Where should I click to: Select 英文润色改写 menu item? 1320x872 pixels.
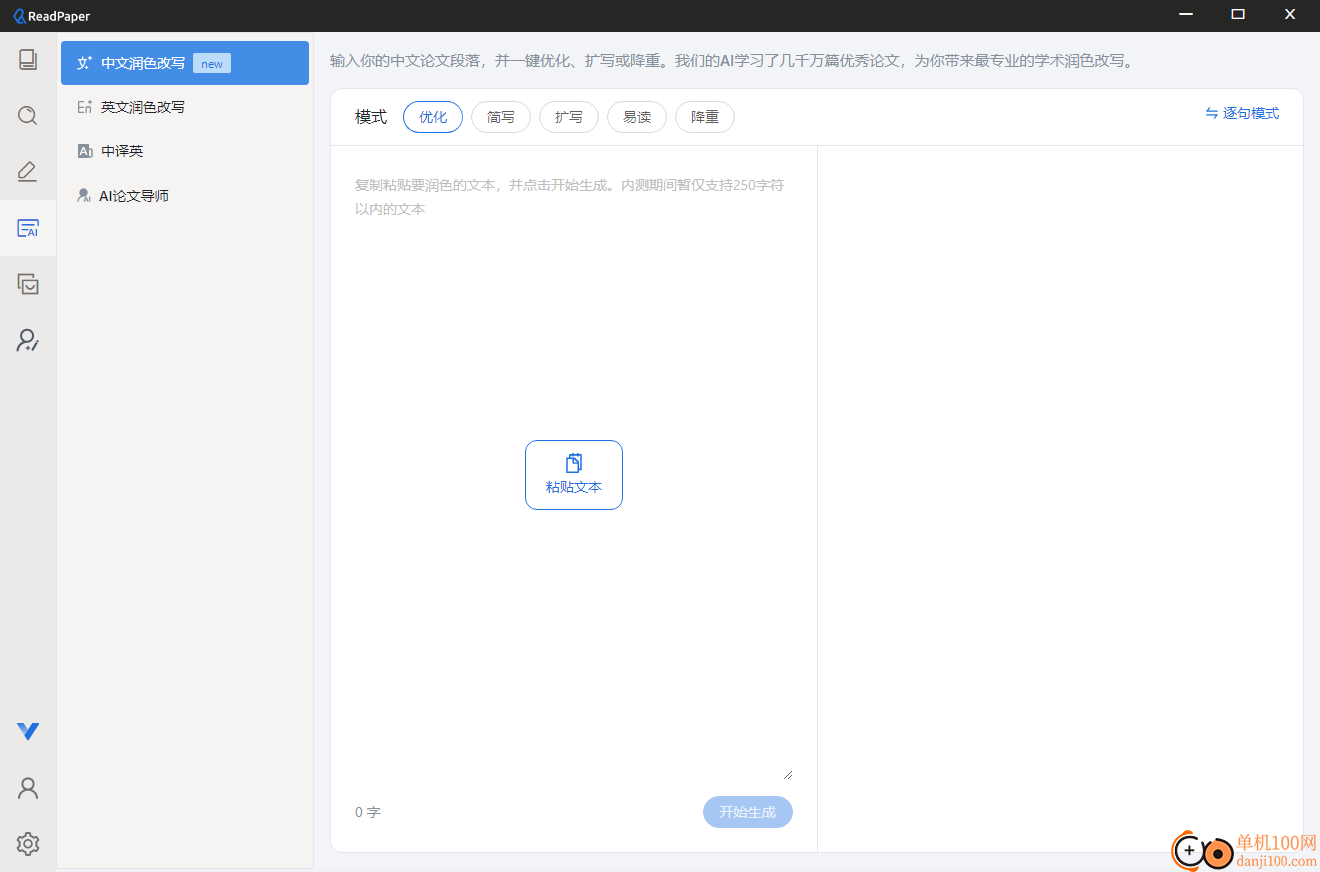185,107
